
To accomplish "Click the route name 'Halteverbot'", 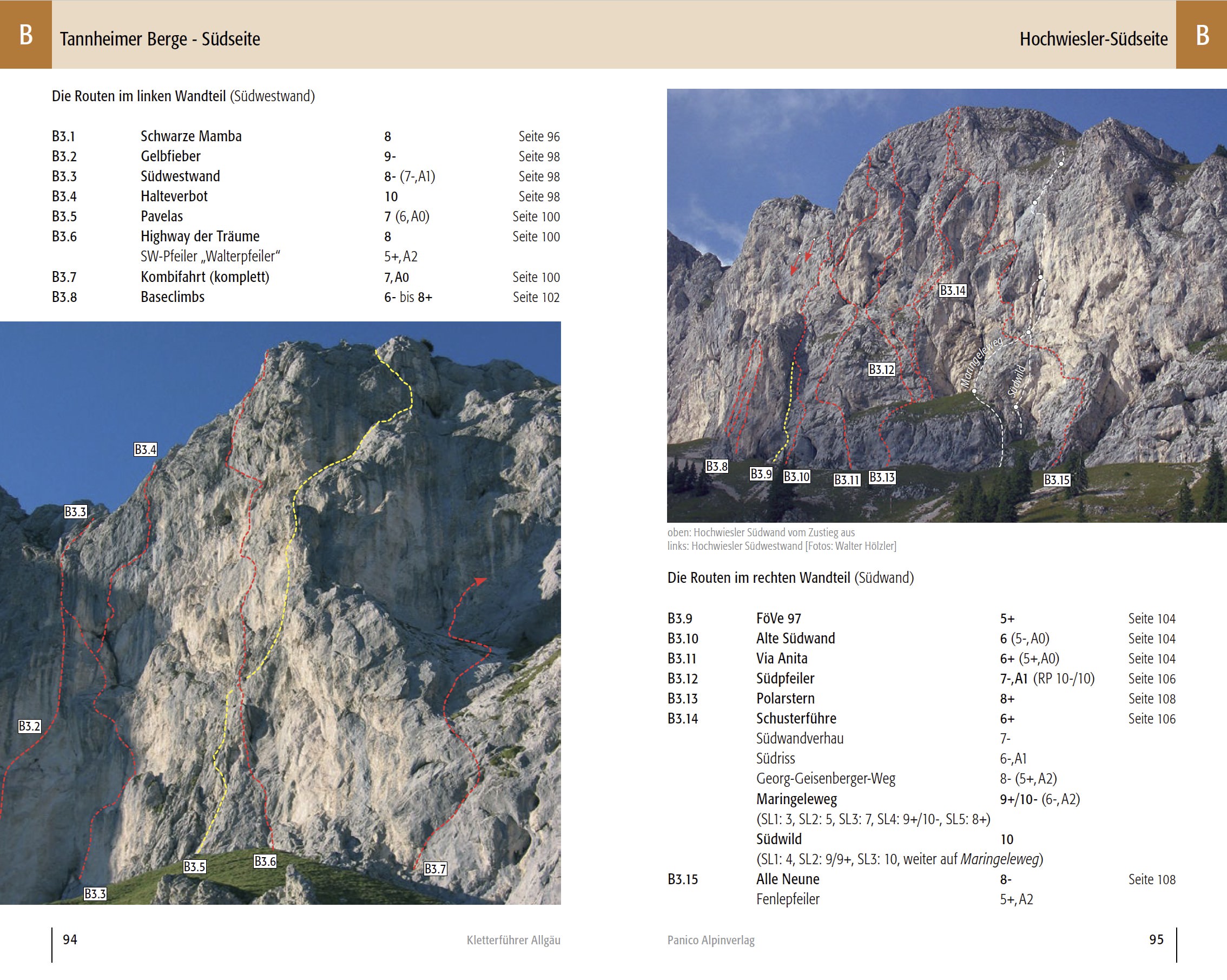I will point(174,196).
